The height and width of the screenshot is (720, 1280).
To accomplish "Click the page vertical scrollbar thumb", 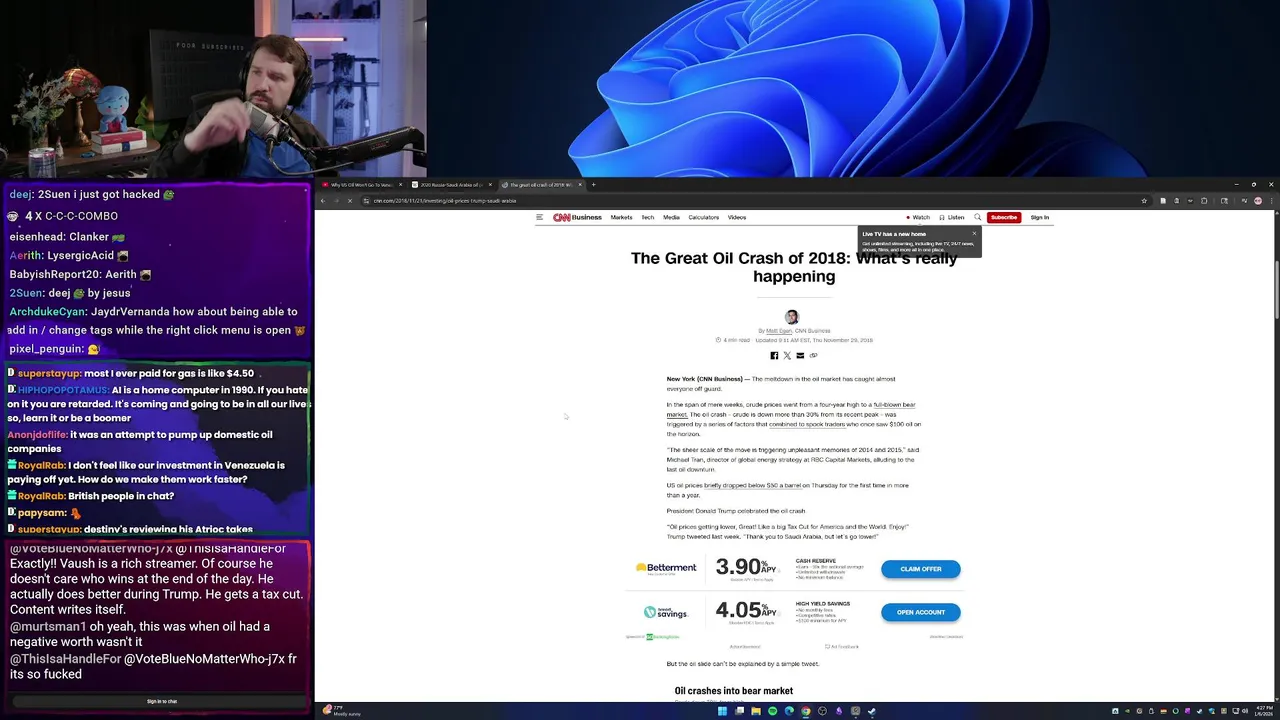I will tap(1276, 292).
